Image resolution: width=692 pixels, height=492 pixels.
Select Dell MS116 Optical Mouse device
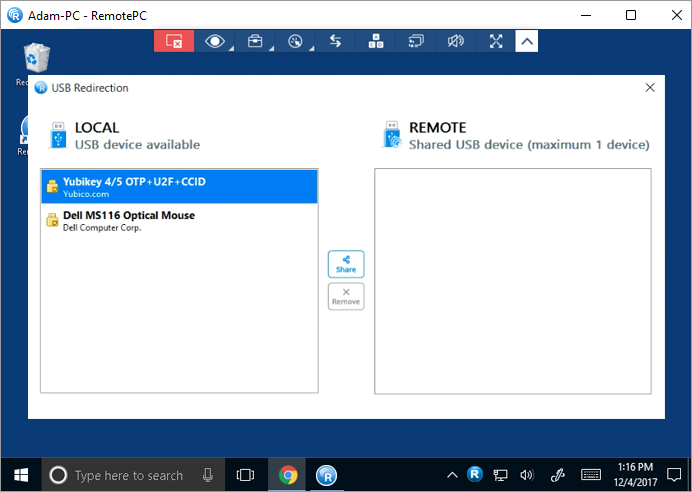(179, 220)
